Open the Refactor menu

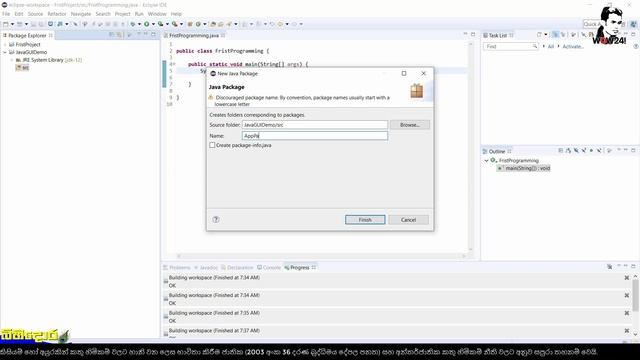pyautogui.click(x=57, y=14)
